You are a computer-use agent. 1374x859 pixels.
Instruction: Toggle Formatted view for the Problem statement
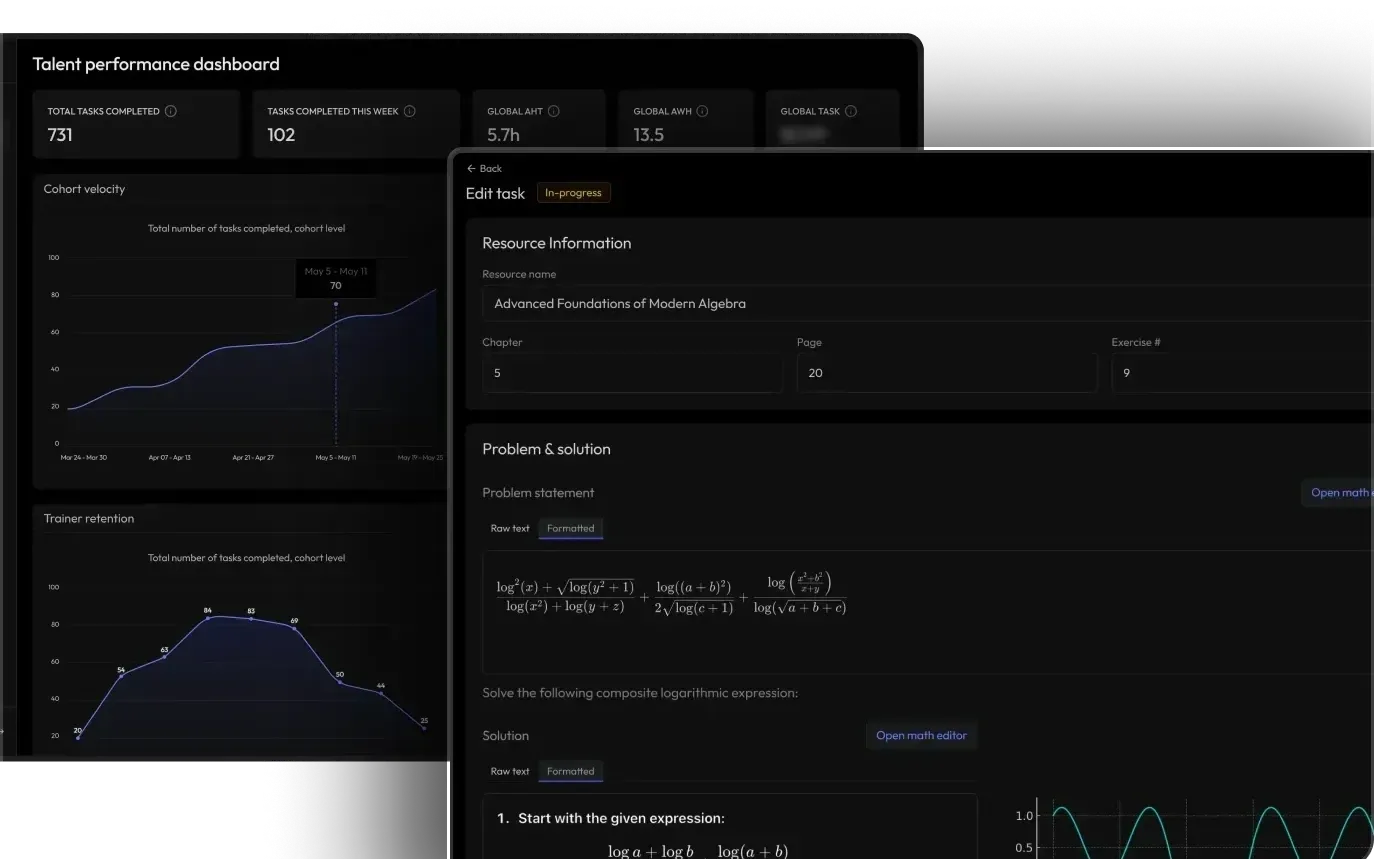[x=570, y=528]
